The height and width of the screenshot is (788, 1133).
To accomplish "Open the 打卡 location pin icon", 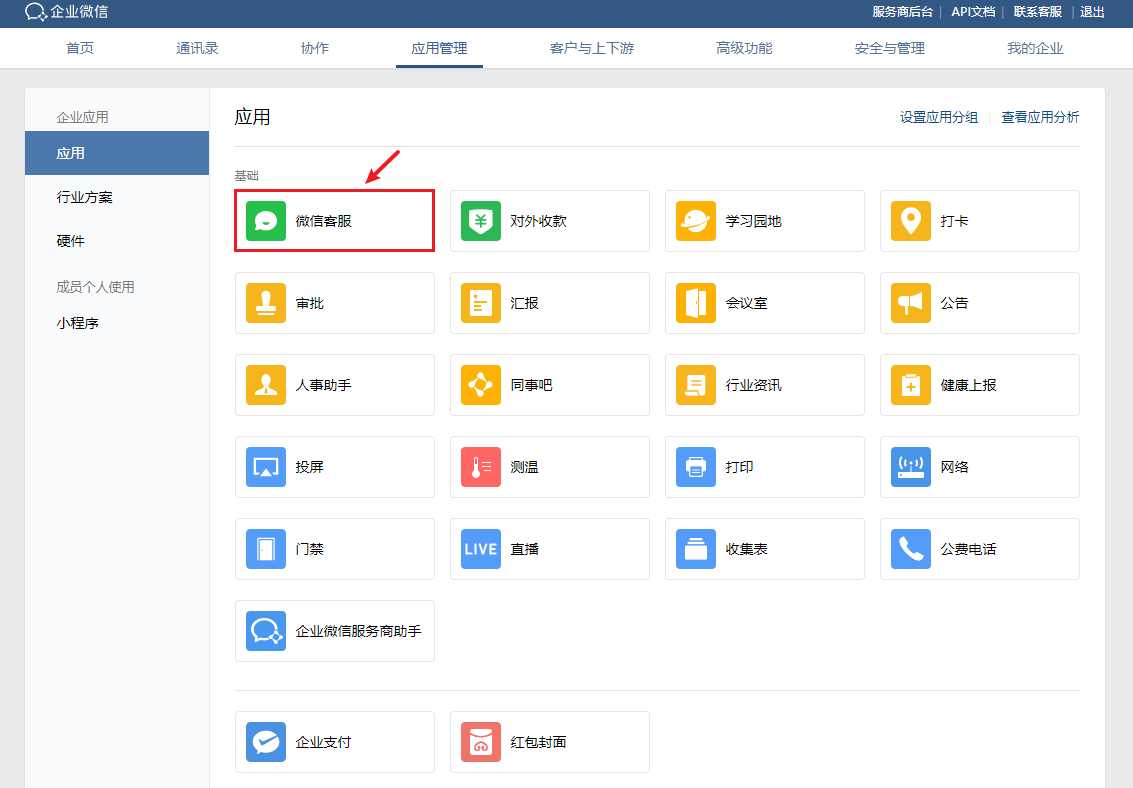I will (910, 221).
